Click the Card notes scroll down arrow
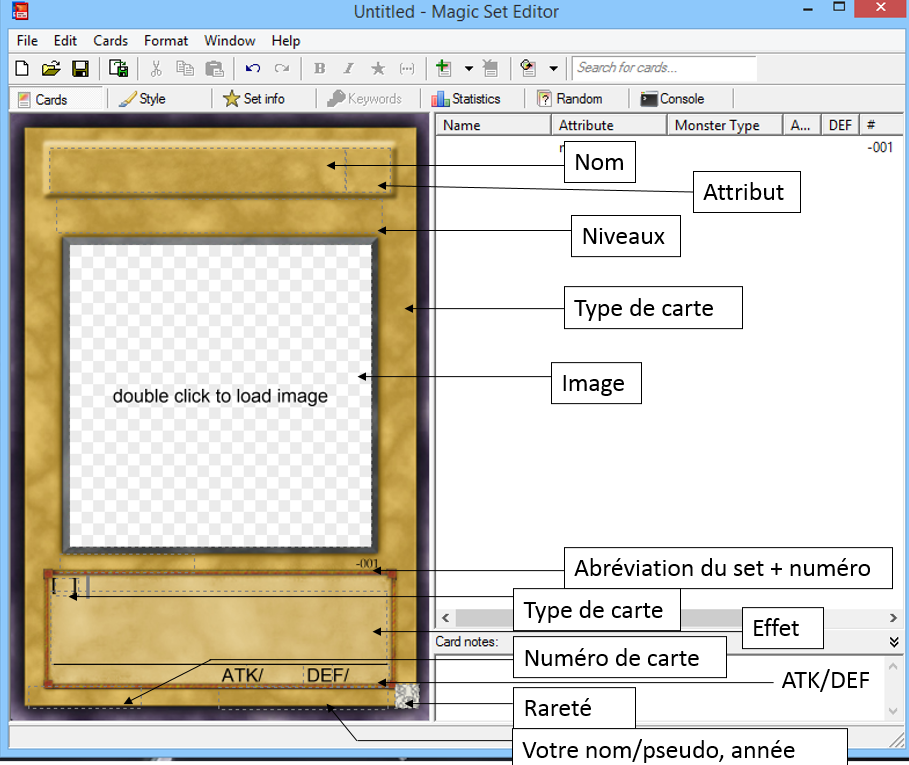 [x=893, y=711]
